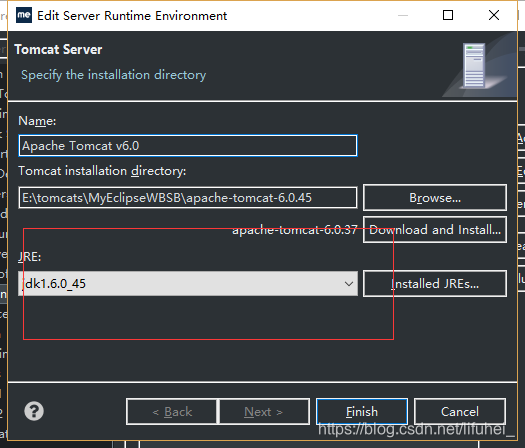Click the disabled Next button

pos(264,412)
